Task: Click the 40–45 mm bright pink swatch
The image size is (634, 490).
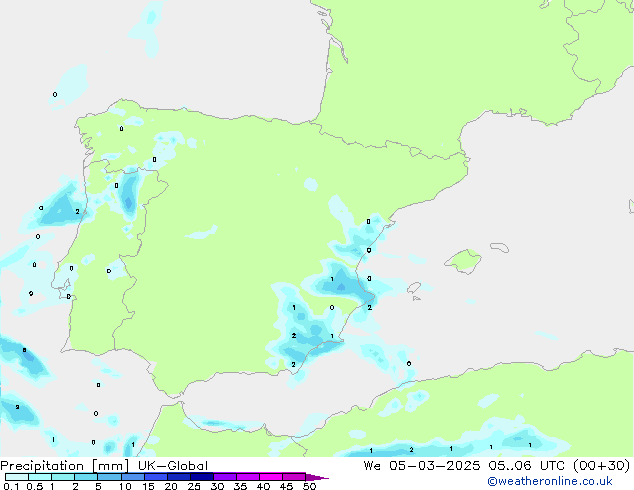Action: pos(271,477)
